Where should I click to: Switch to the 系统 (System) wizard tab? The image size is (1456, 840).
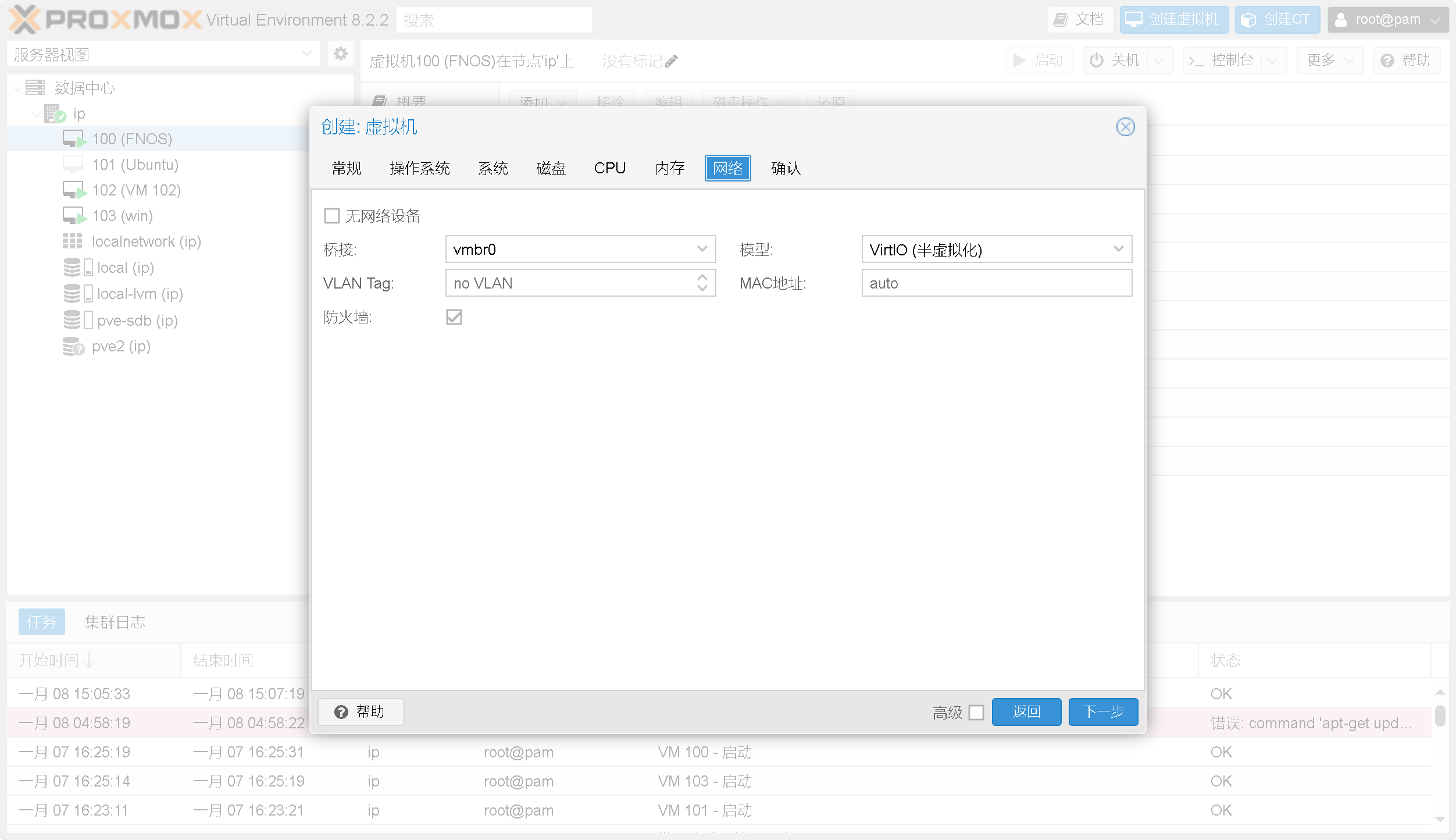tap(493, 168)
